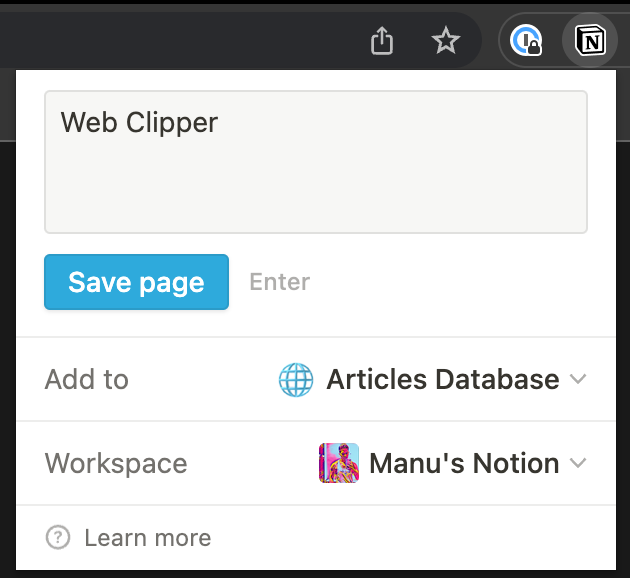Open the browser share icon
This screenshot has height=578, width=630.
[x=382, y=41]
